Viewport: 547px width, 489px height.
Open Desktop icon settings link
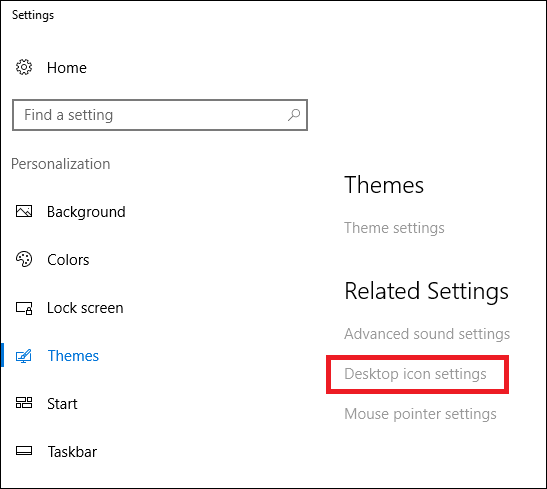(415, 374)
